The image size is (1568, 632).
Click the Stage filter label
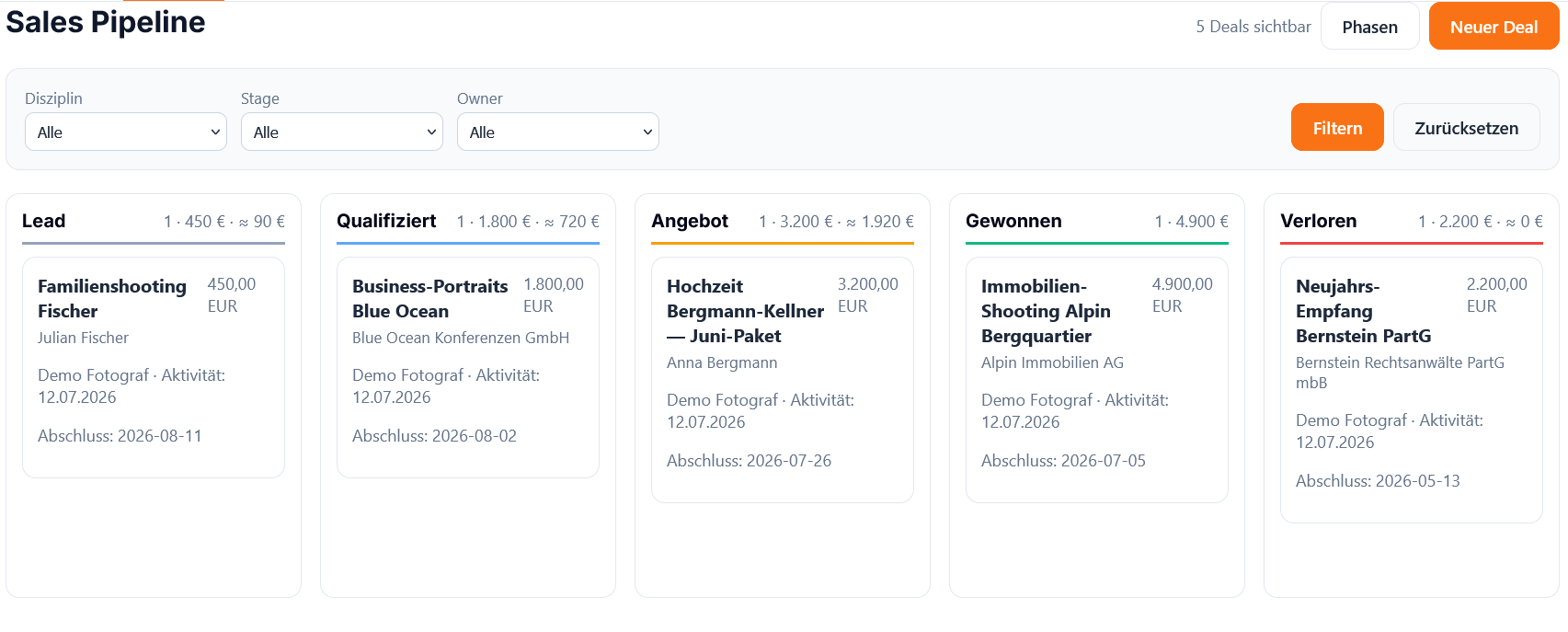tap(260, 98)
